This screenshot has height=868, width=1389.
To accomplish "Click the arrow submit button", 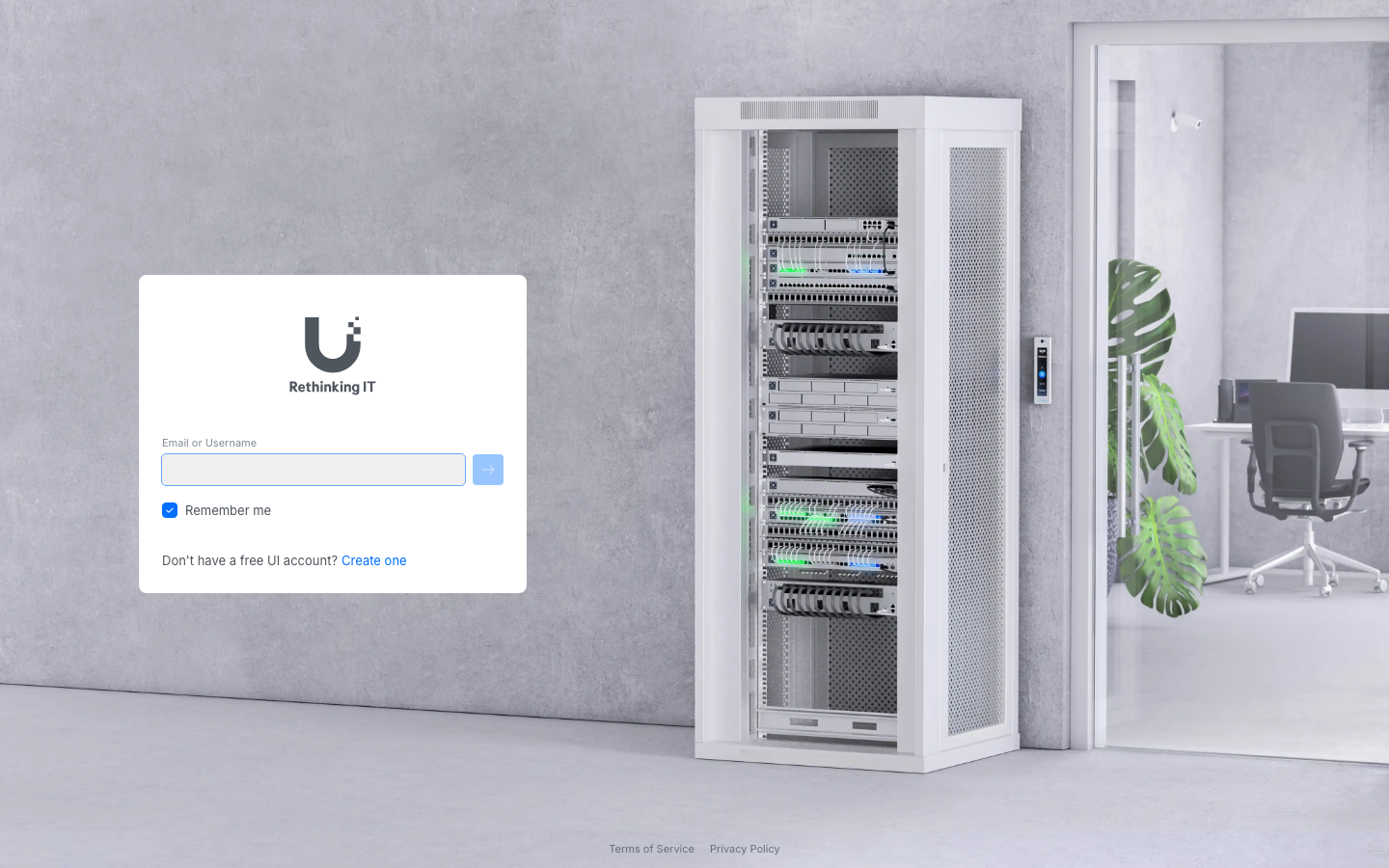I will tap(488, 470).
